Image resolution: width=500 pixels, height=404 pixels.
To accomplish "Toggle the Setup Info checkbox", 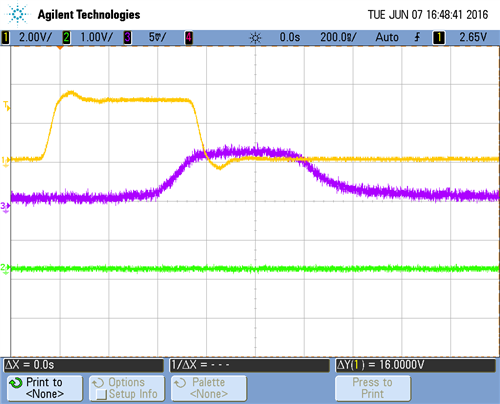I will [x=101, y=394].
